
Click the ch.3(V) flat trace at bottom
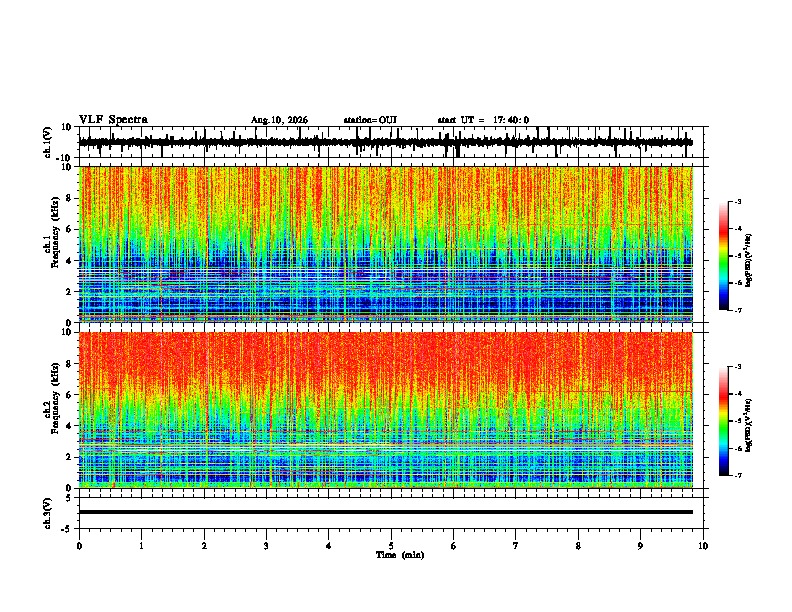pos(386,512)
